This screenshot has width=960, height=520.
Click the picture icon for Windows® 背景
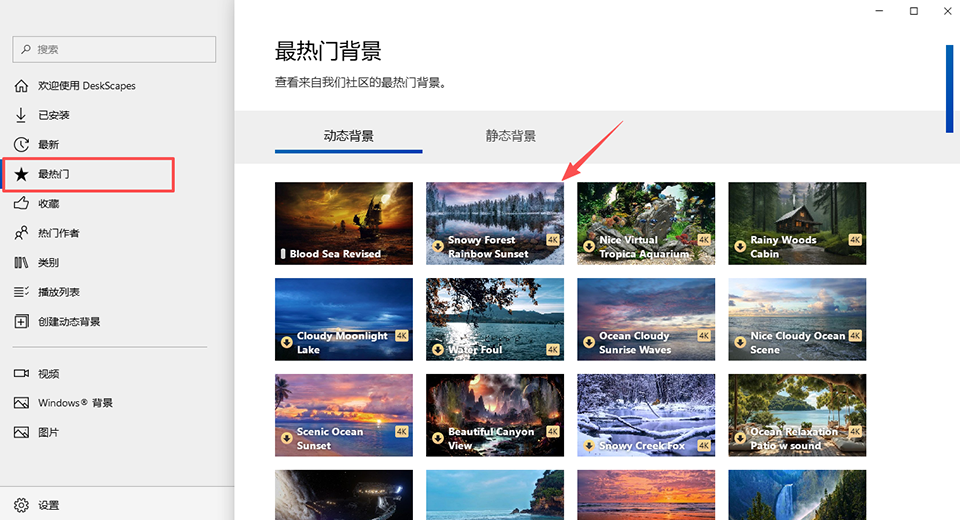(21, 402)
